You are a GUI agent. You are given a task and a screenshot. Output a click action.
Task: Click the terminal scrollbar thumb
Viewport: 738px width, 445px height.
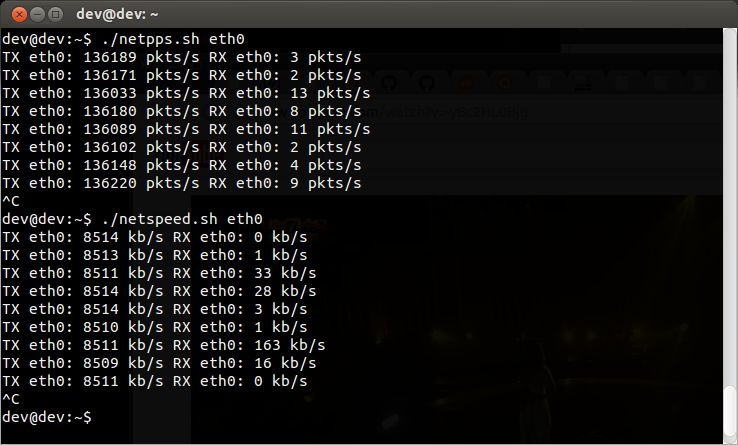tap(730, 413)
